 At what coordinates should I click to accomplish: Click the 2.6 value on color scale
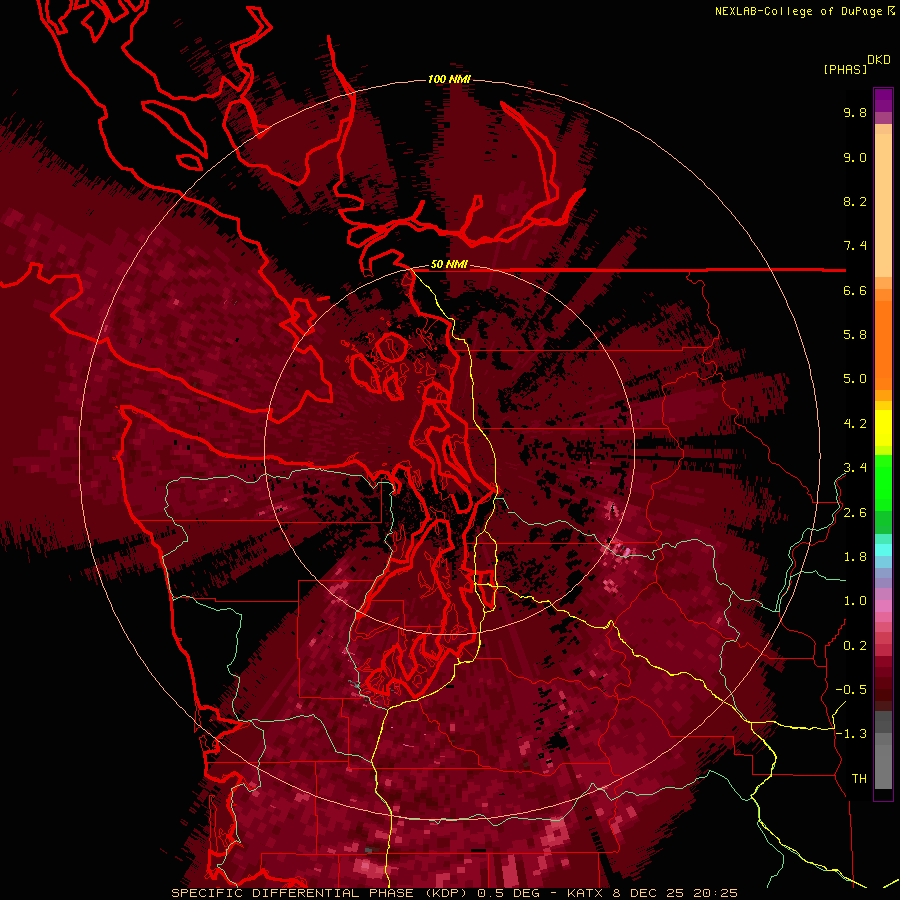click(855, 513)
